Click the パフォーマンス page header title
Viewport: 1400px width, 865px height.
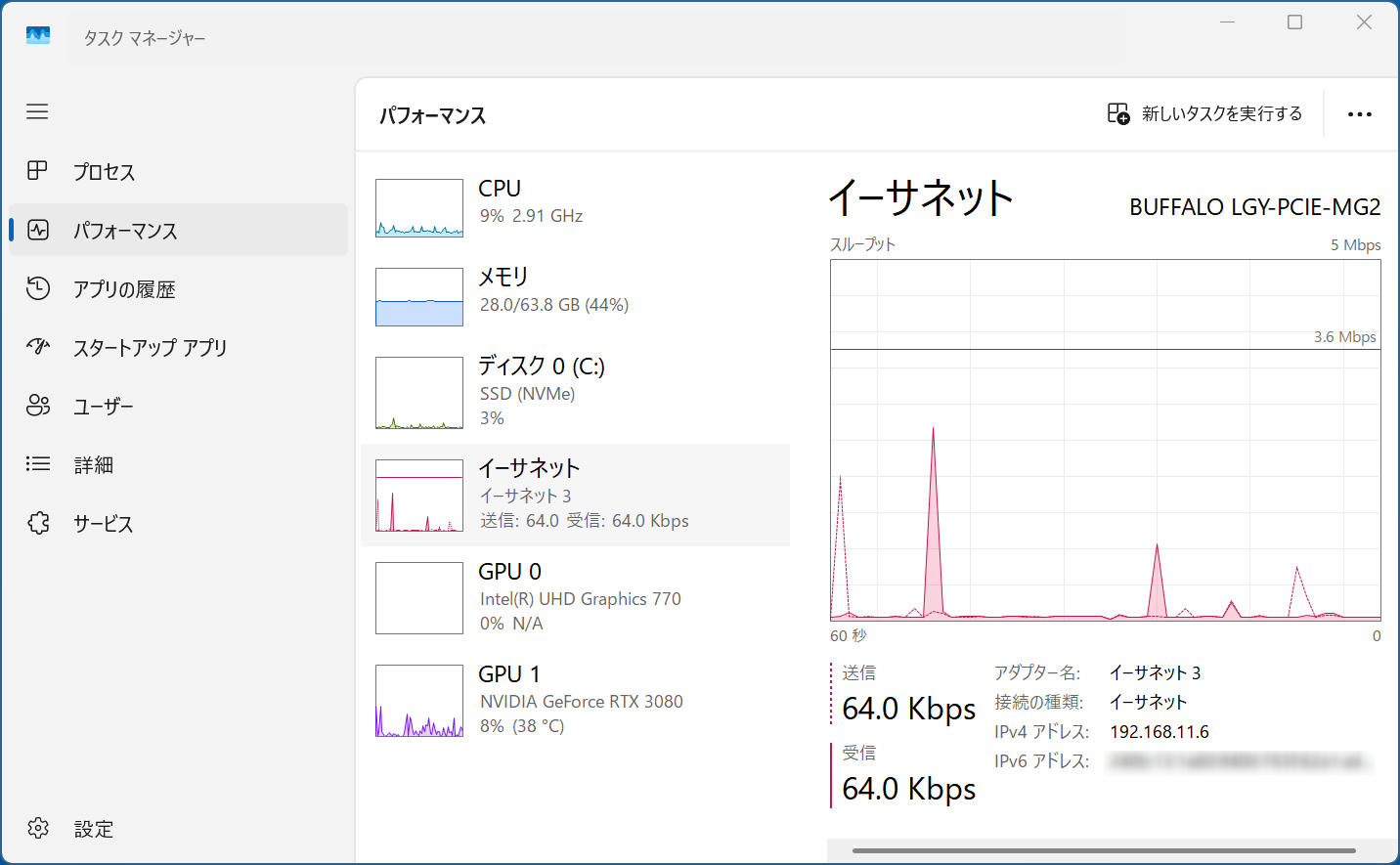433,115
